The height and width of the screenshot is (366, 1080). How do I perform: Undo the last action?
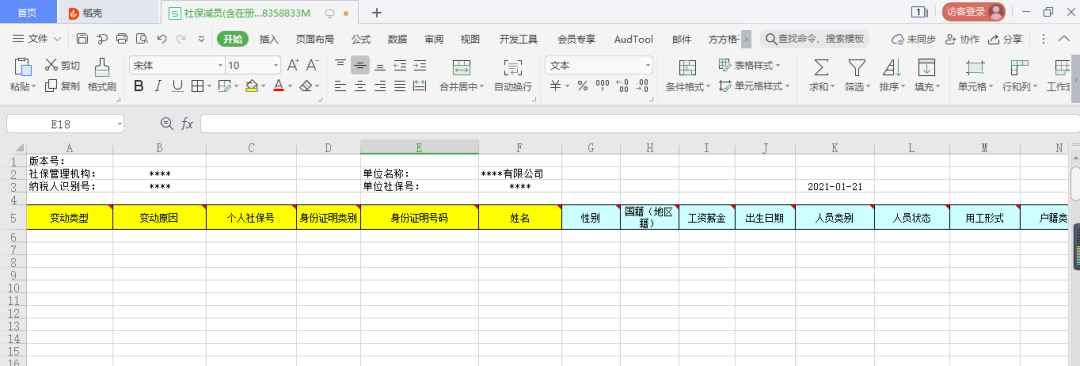click(162, 39)
